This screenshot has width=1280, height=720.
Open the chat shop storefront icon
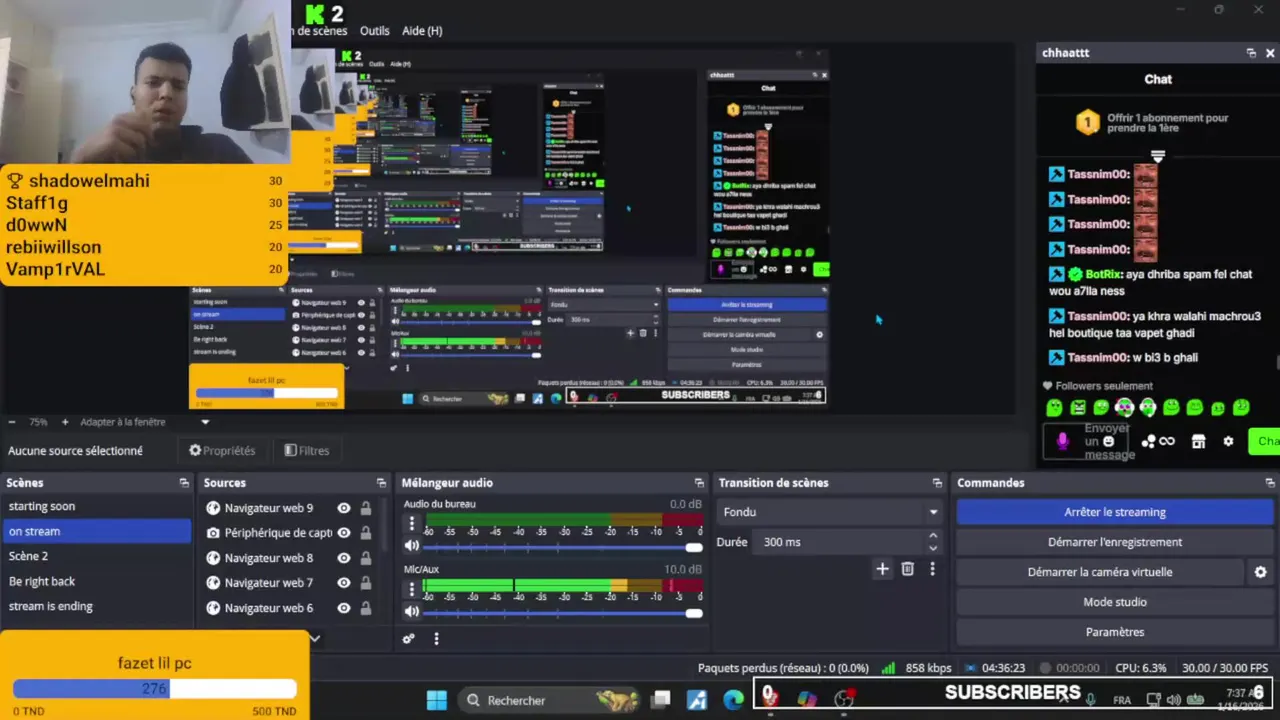(x=1198, y=441)
